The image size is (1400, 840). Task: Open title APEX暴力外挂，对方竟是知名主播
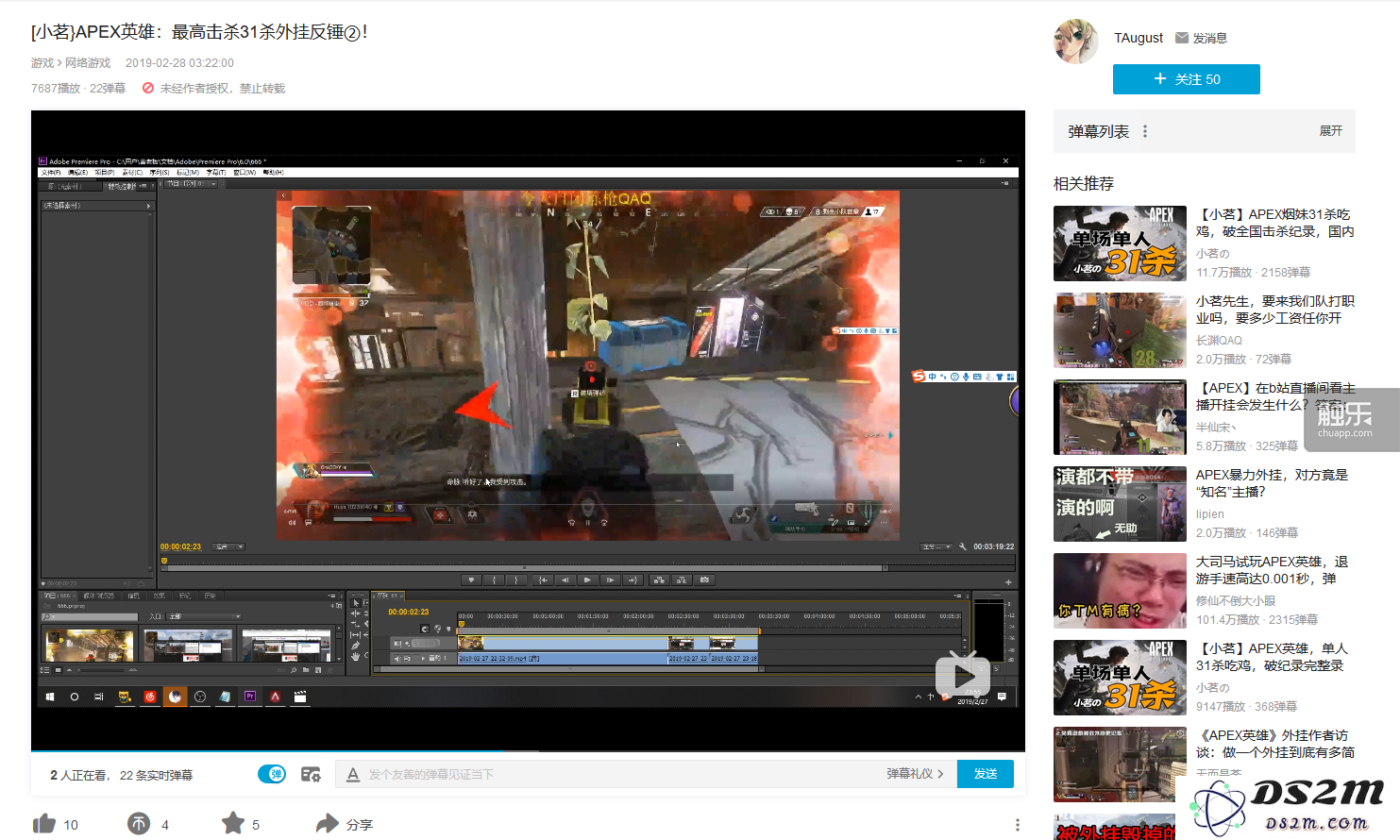[1272, 483]
